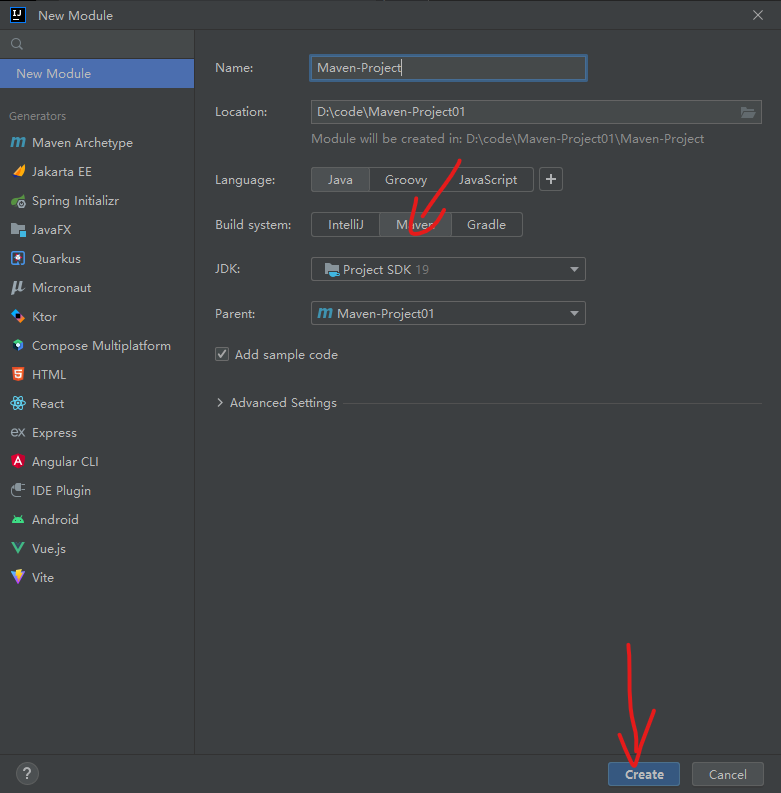Viewport: 781px width, 793px height.
Task: Click the IntelliJ IDEA logo icon
Action: coord(18,15)
